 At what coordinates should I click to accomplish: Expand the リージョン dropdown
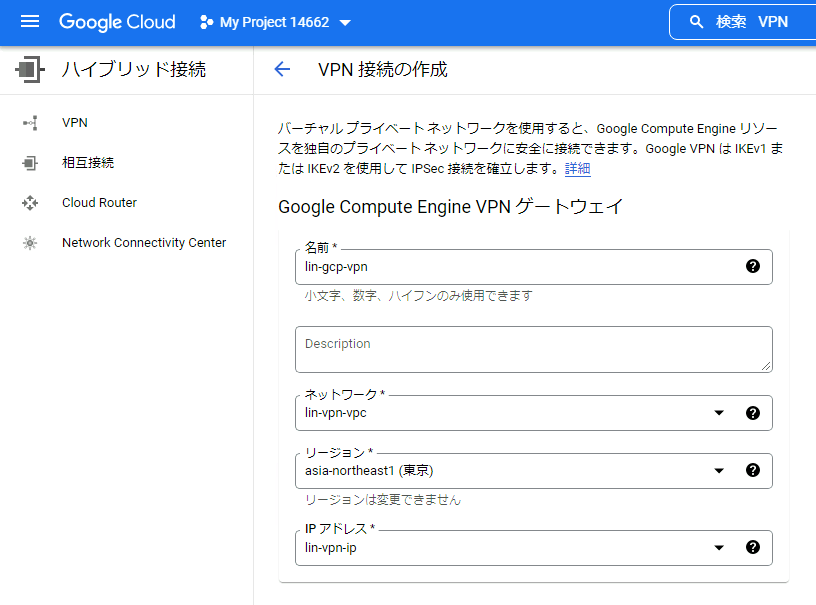[719, 470]
